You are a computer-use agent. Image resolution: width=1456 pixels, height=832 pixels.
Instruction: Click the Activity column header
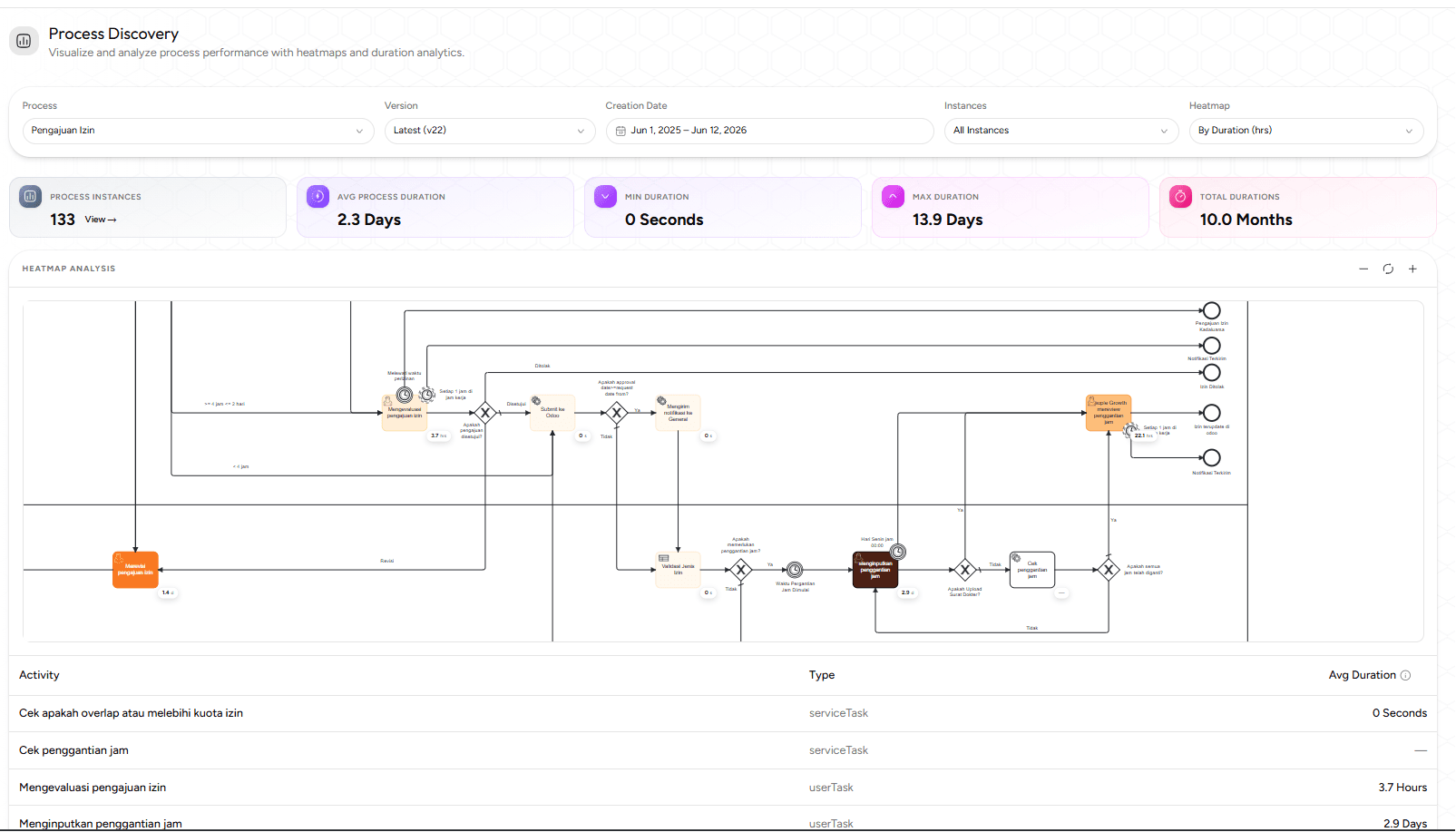point(39,675)
